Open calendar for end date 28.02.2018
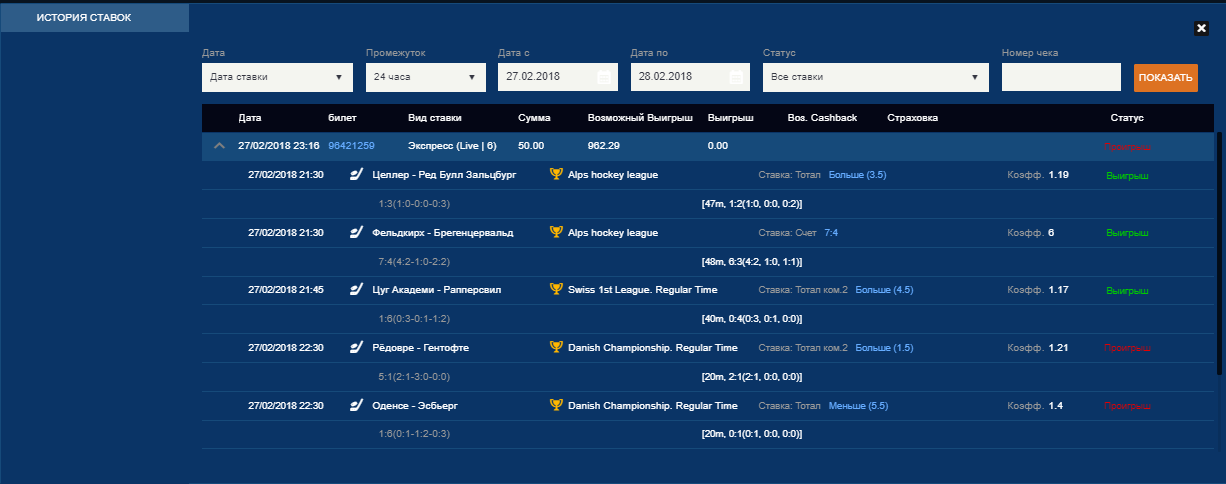1226x484 pixels. 736,77
